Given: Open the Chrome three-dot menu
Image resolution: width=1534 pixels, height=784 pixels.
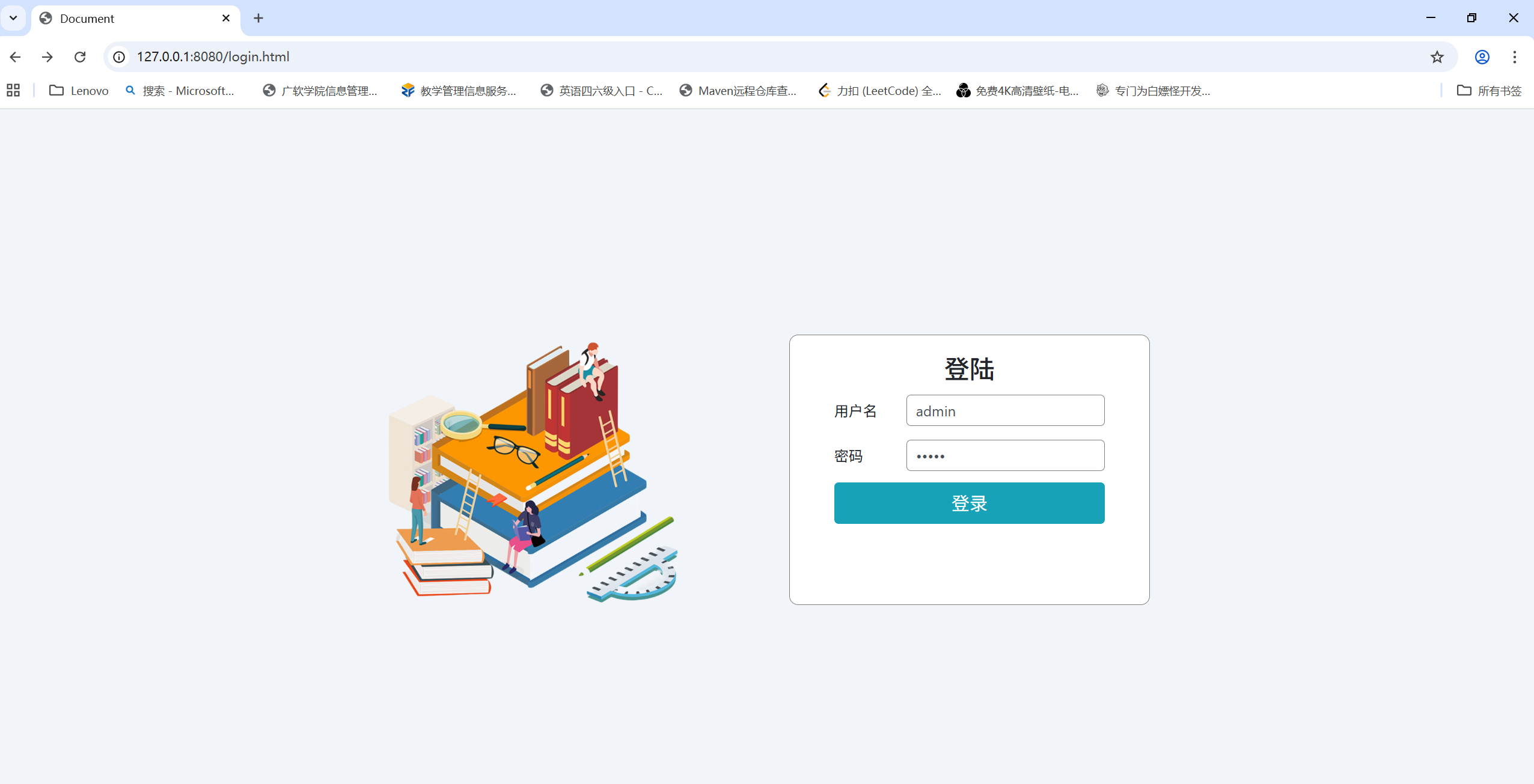Looking at the screenshot, I should click(1514, 56).
